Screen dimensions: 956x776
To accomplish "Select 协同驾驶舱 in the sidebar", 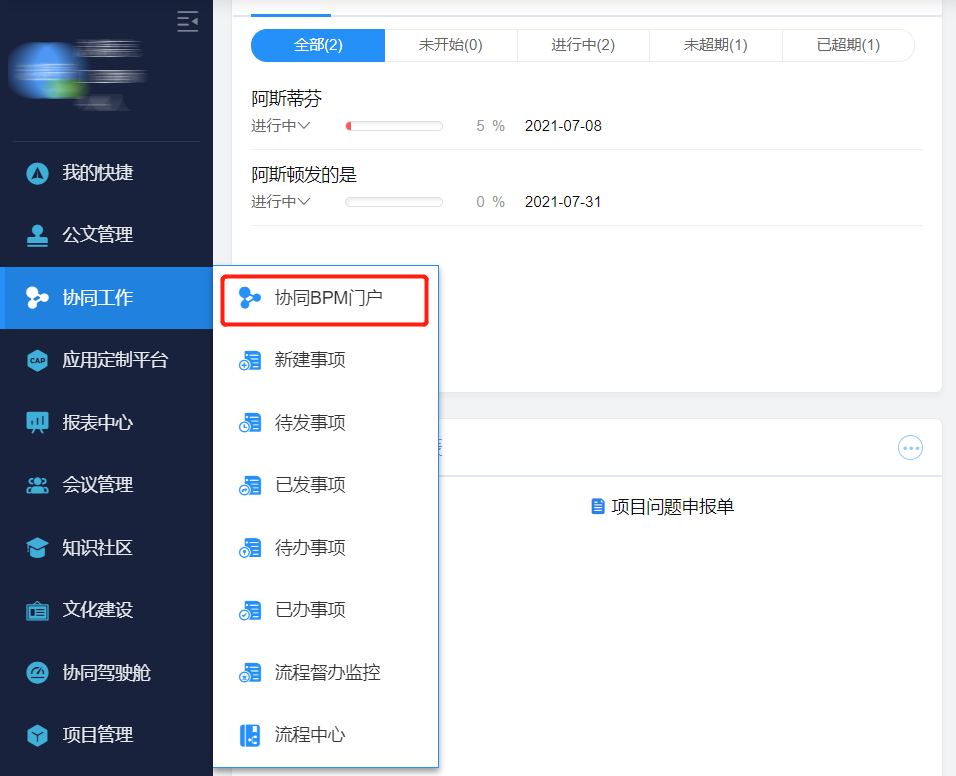I will [x=38, y=672].
